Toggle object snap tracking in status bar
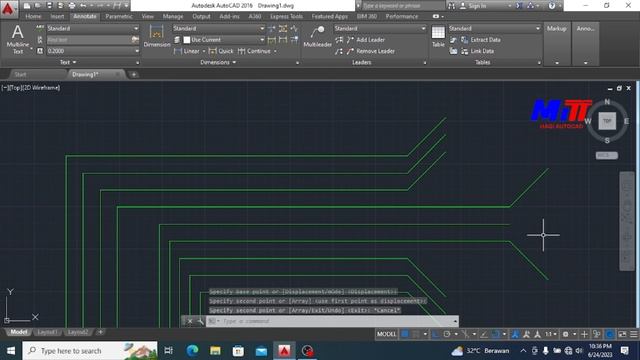The width and height of the screenshot is (640, 360). coord(484,334)
